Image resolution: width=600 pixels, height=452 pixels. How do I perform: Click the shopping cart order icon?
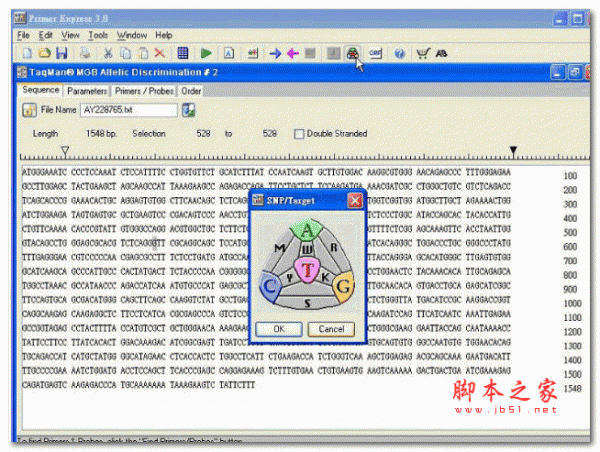point(423,53)
